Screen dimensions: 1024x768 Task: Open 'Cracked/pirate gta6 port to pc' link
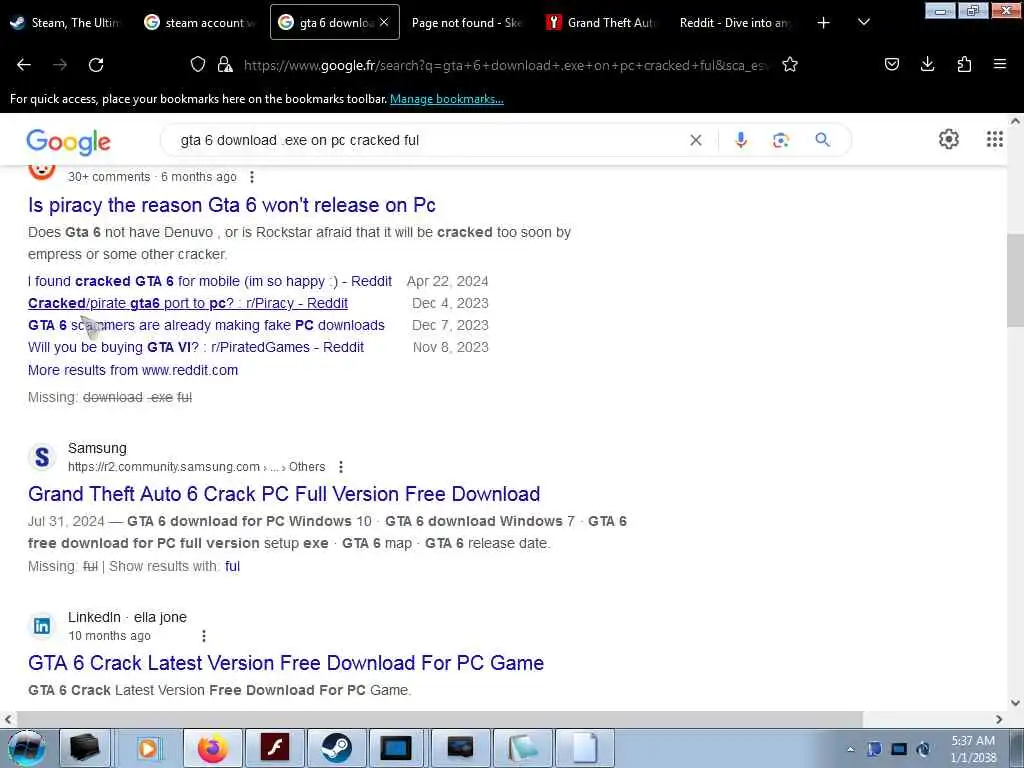[x=188, y=304]
